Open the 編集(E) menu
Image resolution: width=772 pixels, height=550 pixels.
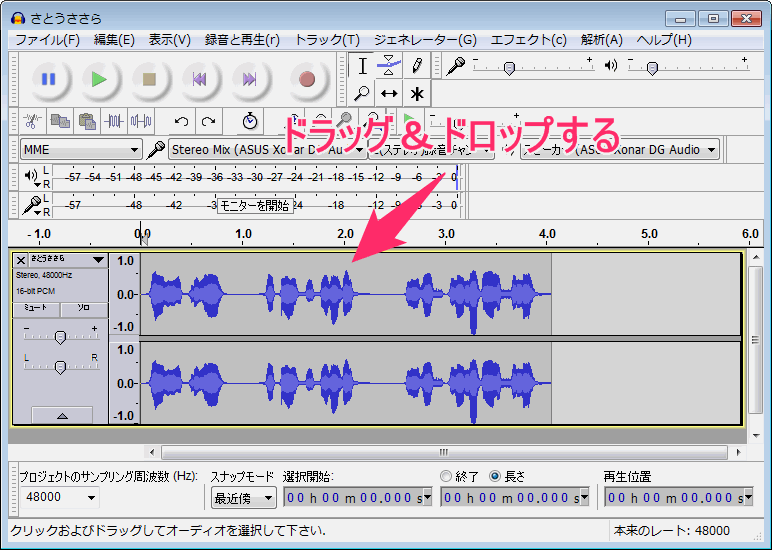pyautogui.click(x=114, y=40)
